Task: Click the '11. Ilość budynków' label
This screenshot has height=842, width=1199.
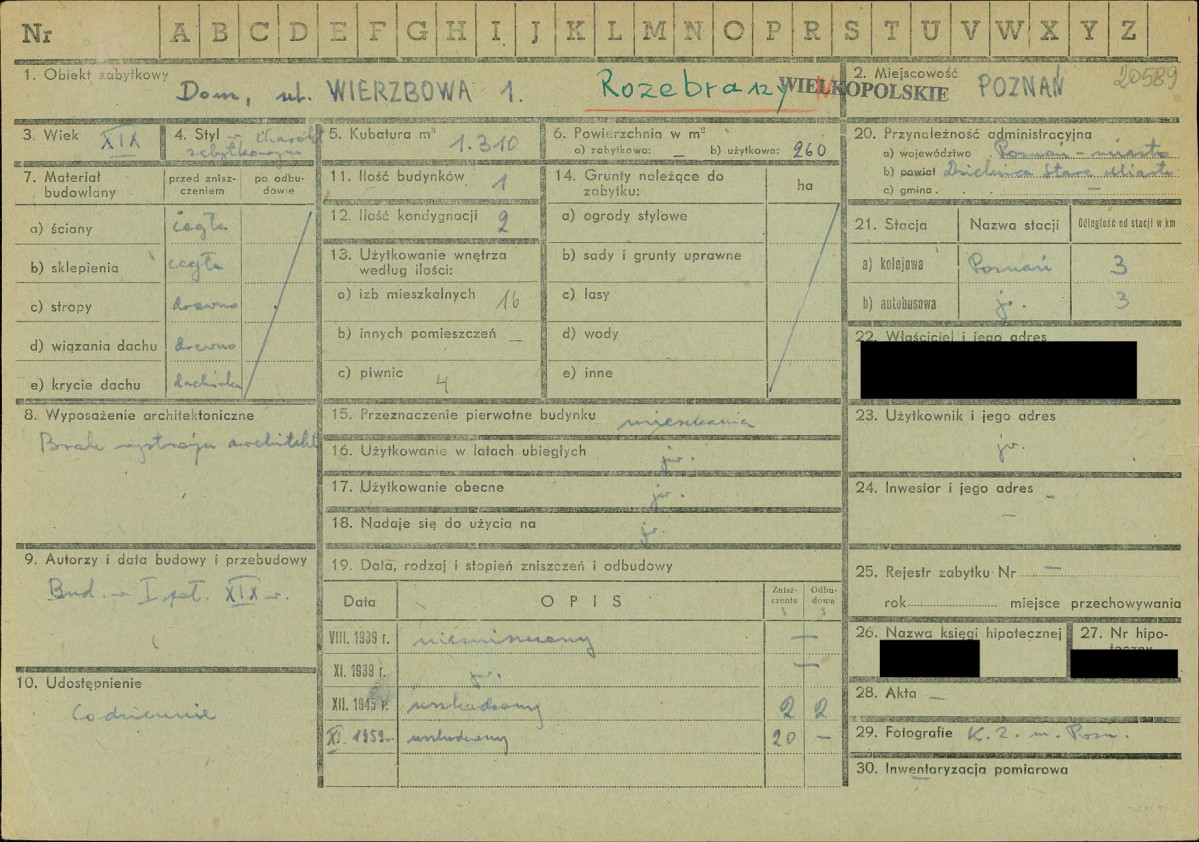Action: (398, 176)
